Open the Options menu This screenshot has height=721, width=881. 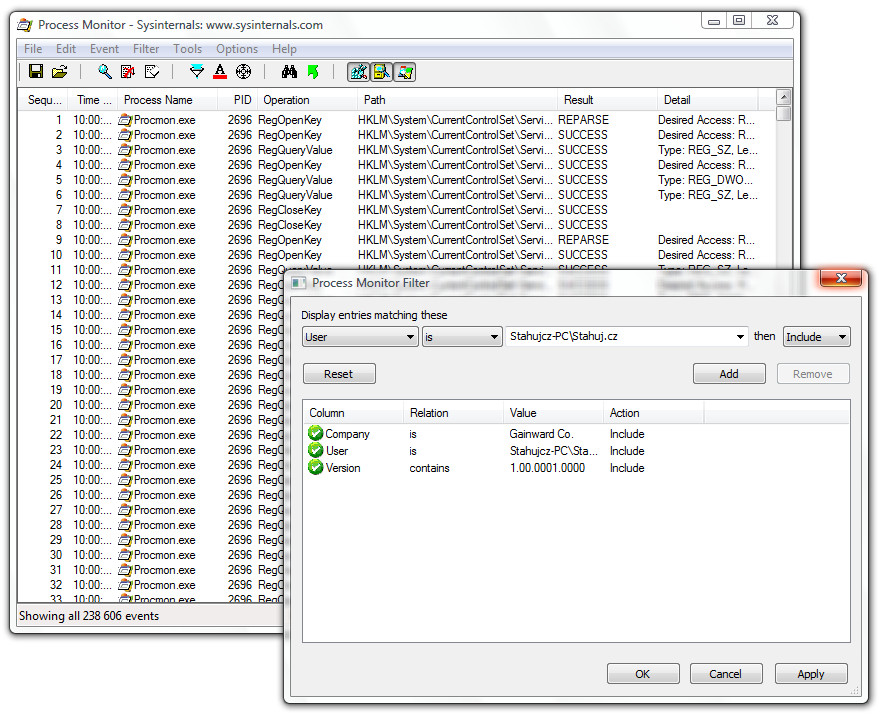(x=237, y=49)
